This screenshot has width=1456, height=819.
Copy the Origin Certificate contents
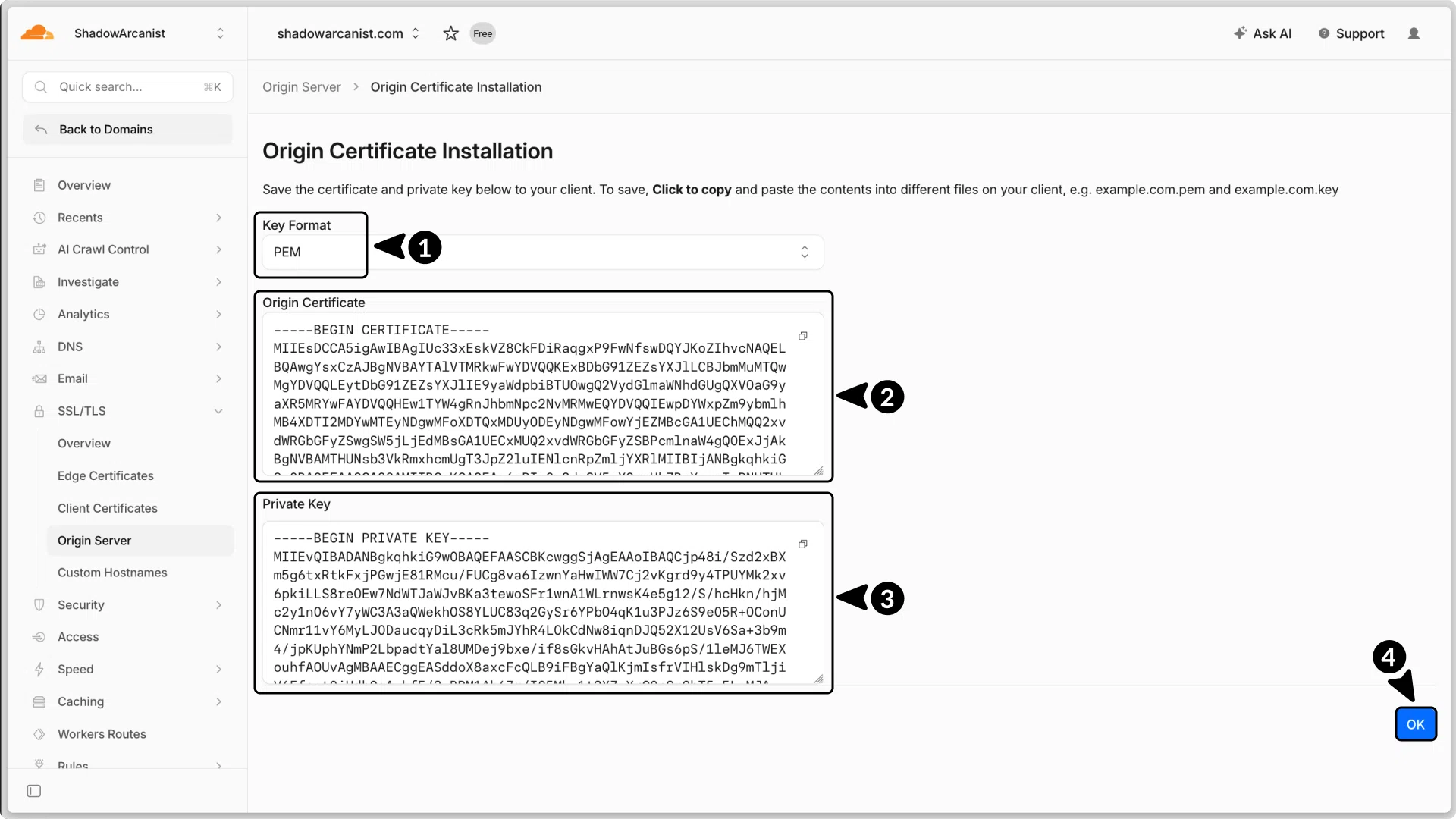click(x=803, y=336)
